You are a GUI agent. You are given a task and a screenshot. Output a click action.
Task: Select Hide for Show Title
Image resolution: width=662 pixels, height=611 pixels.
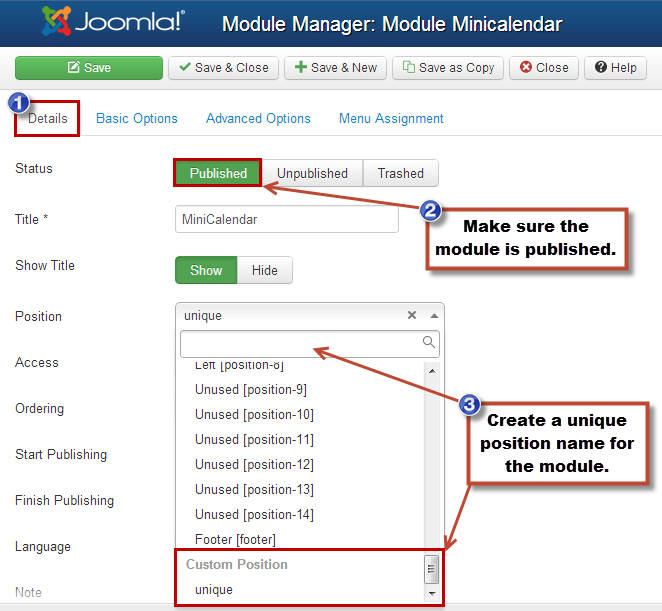click(x=265, y=270)
